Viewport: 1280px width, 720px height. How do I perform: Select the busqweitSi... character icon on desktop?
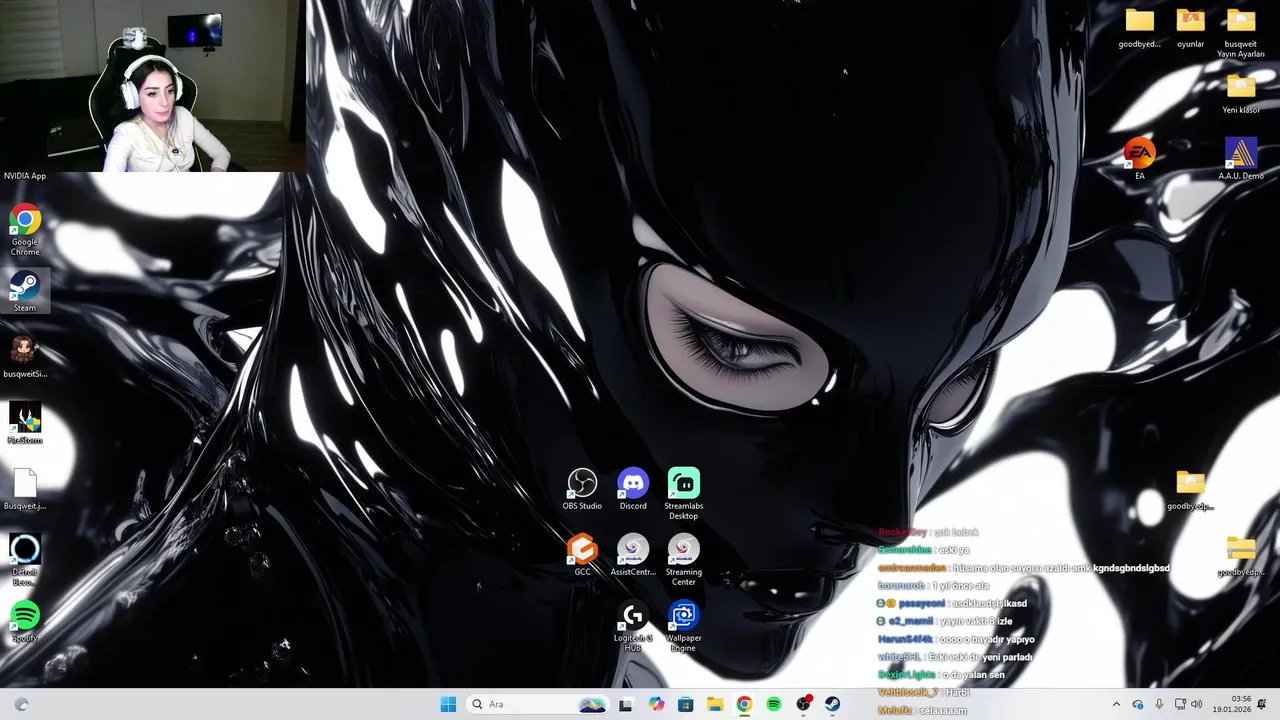click(x=25, y=357)
